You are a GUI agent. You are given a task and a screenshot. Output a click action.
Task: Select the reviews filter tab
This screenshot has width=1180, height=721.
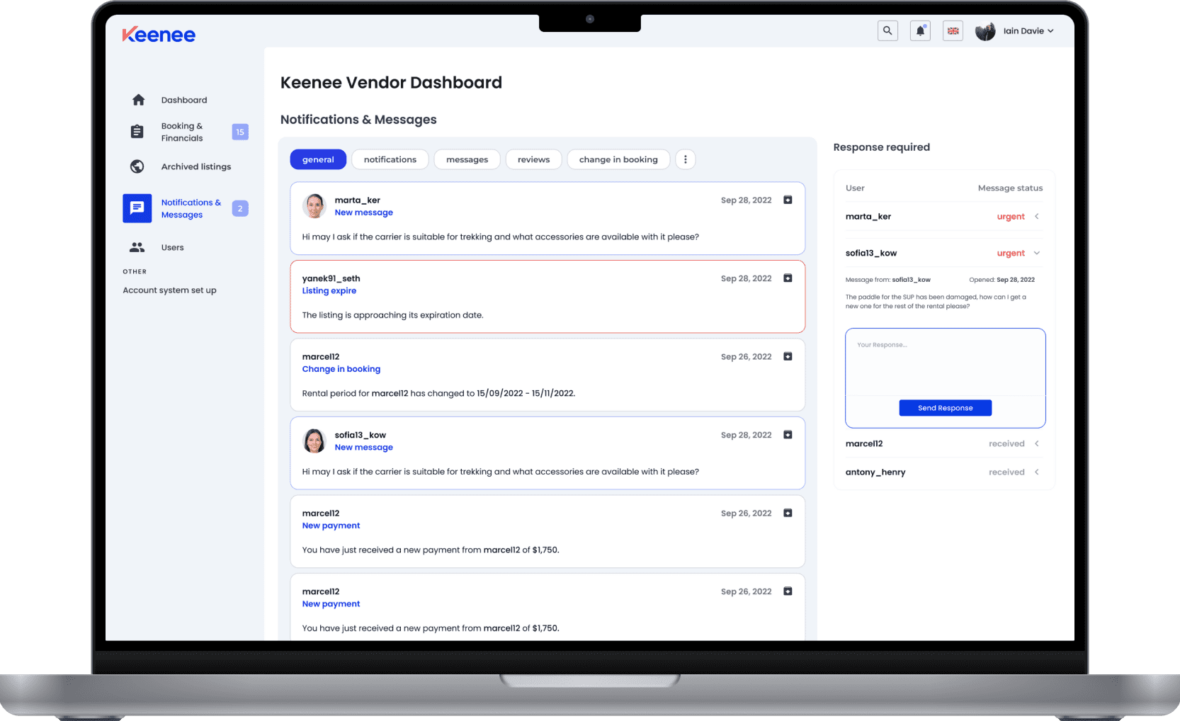point(534,160)
